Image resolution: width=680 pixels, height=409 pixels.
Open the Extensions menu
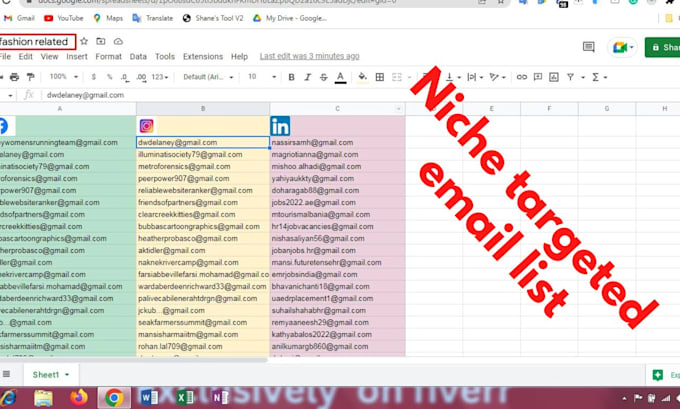203,57
